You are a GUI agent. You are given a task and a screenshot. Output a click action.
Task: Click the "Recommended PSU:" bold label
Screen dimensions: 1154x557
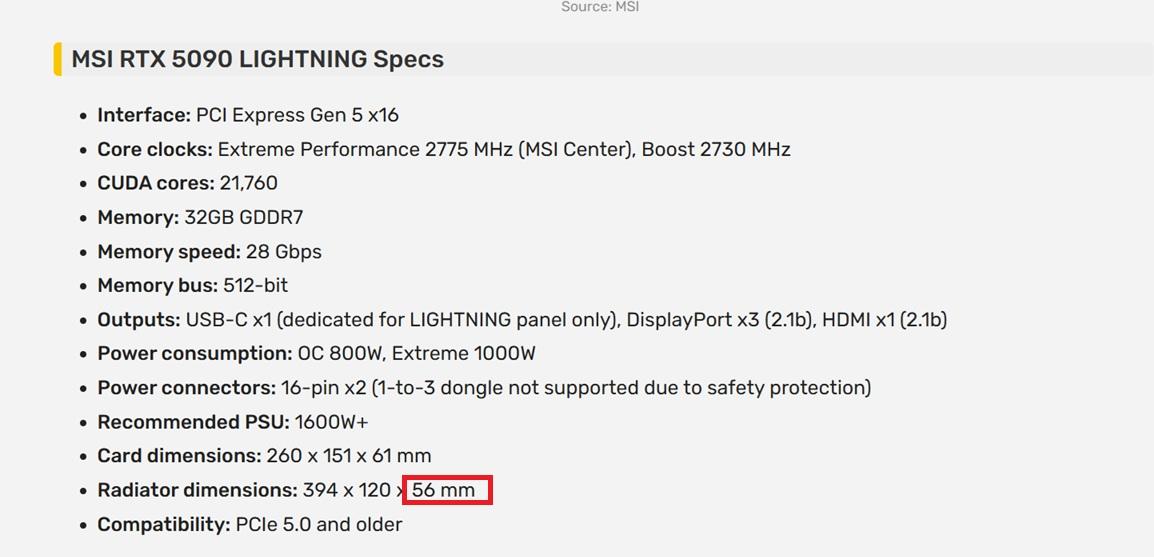(192, 422)
